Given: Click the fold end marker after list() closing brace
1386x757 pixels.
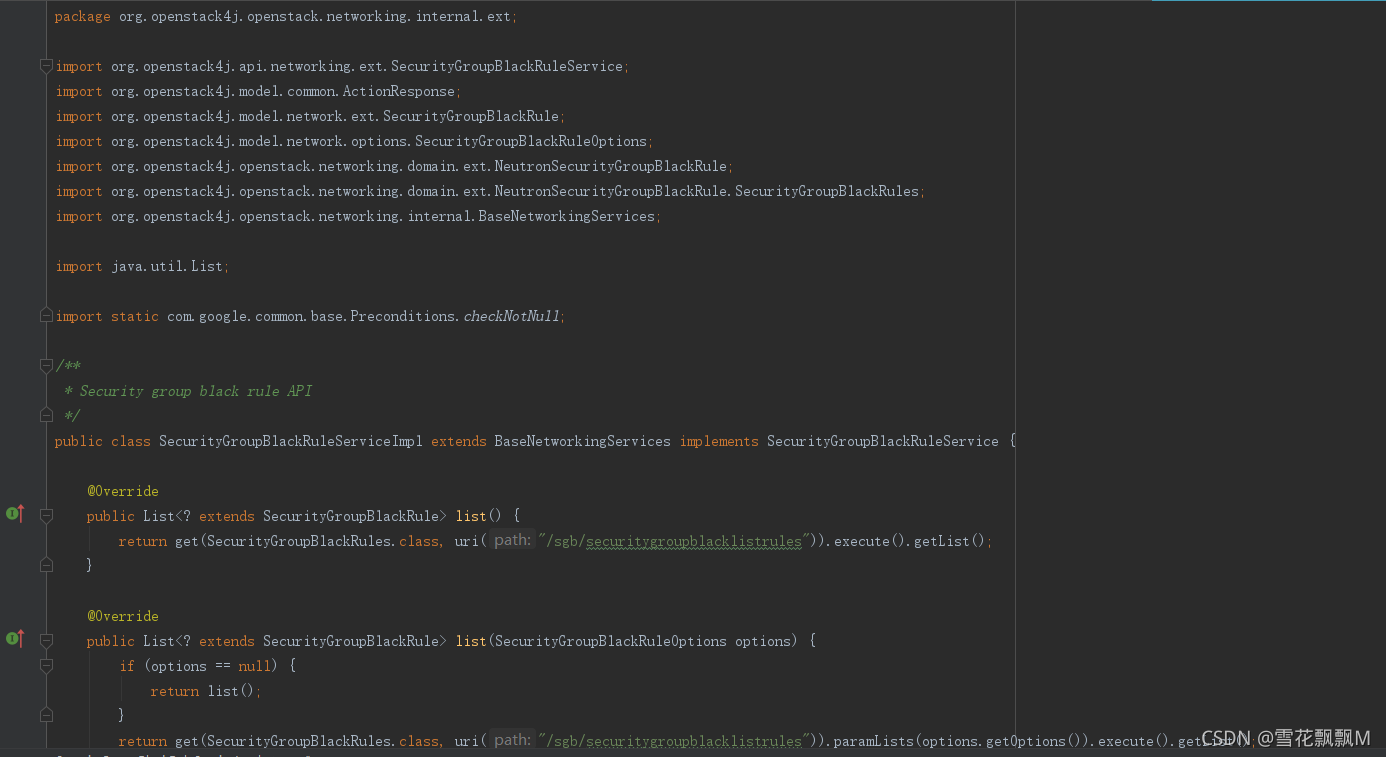Looking at the screenshot, I should point(46,565).
